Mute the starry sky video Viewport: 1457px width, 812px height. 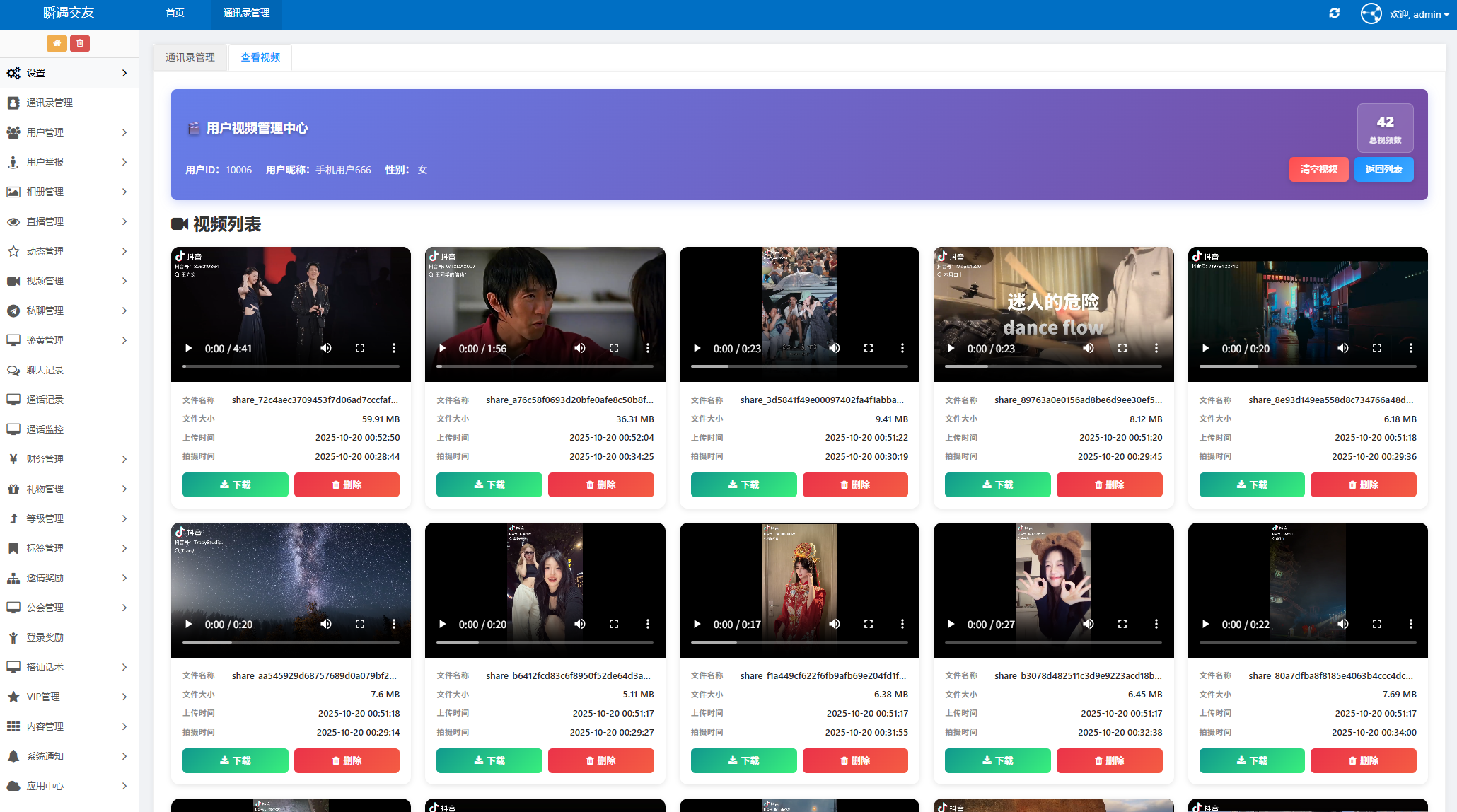[x=326, y=624]
